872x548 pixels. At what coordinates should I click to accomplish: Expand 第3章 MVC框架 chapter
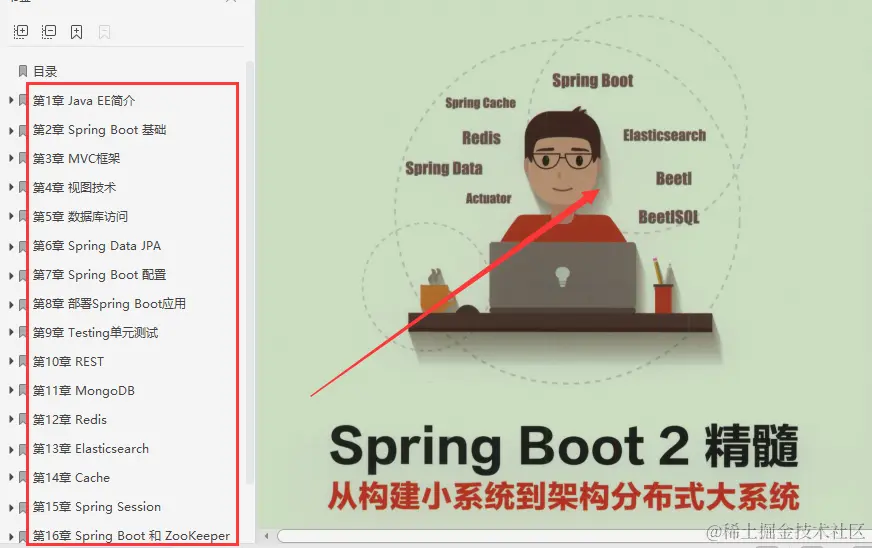[11, 159]
